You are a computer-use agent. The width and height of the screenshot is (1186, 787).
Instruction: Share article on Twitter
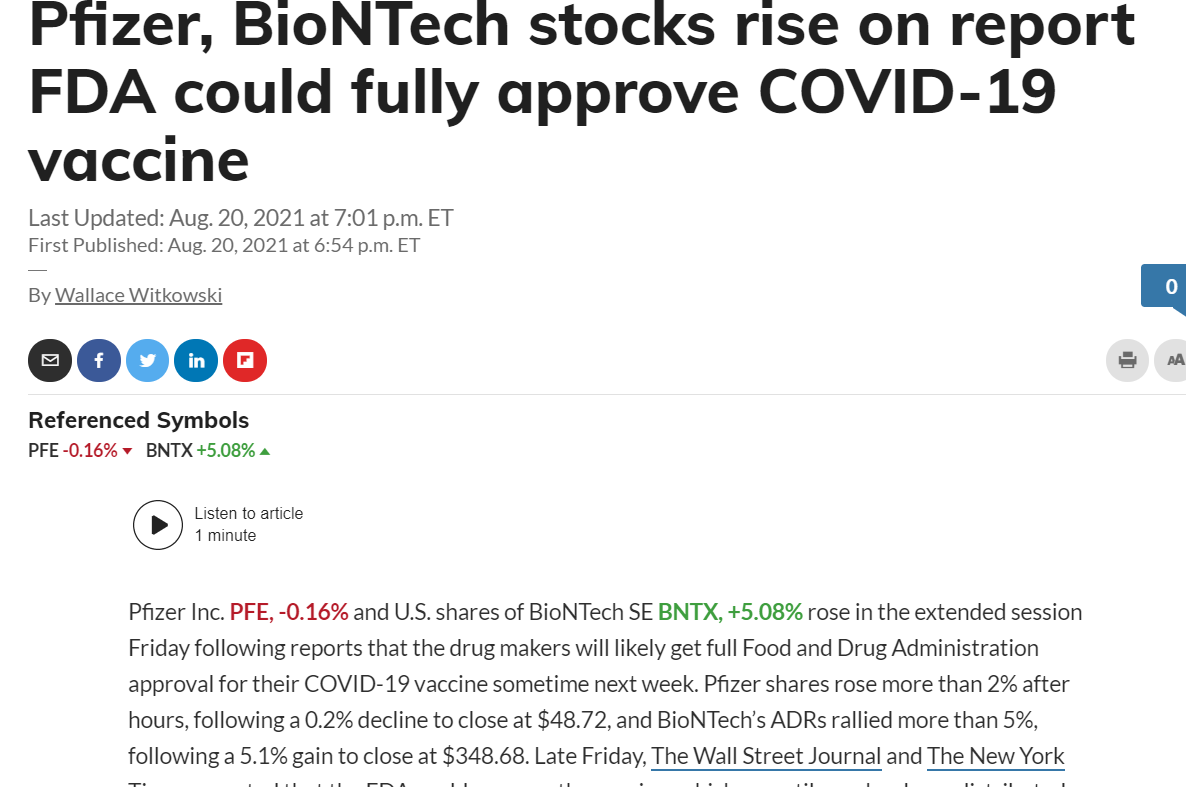click(148, 360)
